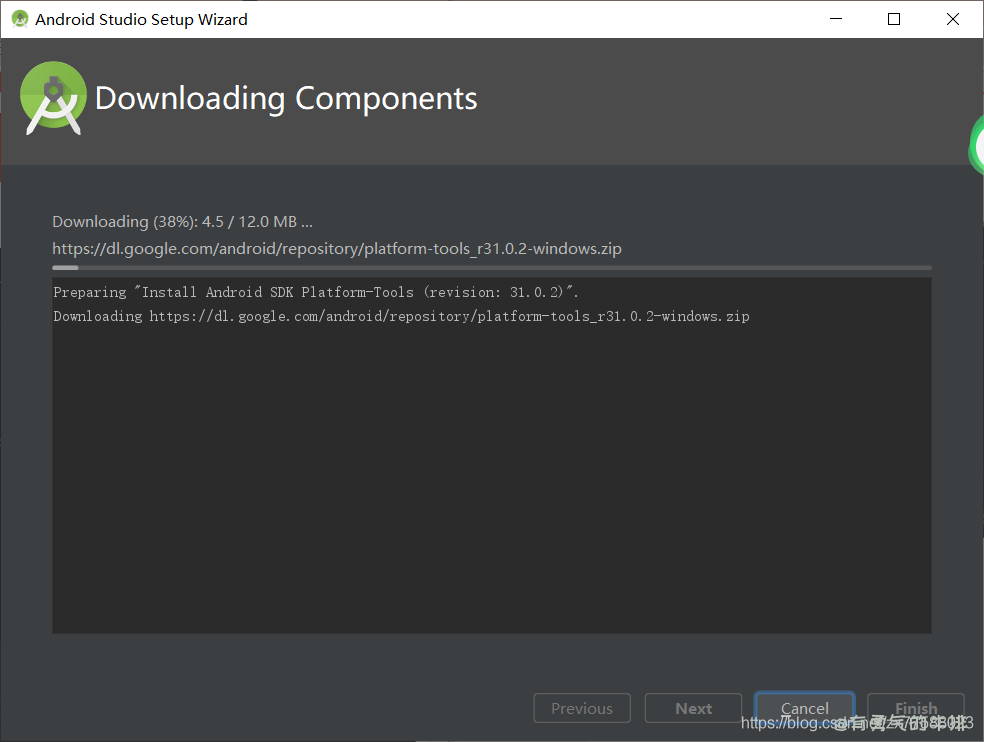Click the disabled Next button
This screenshot has width=984, height=742.
click(693, 708)
